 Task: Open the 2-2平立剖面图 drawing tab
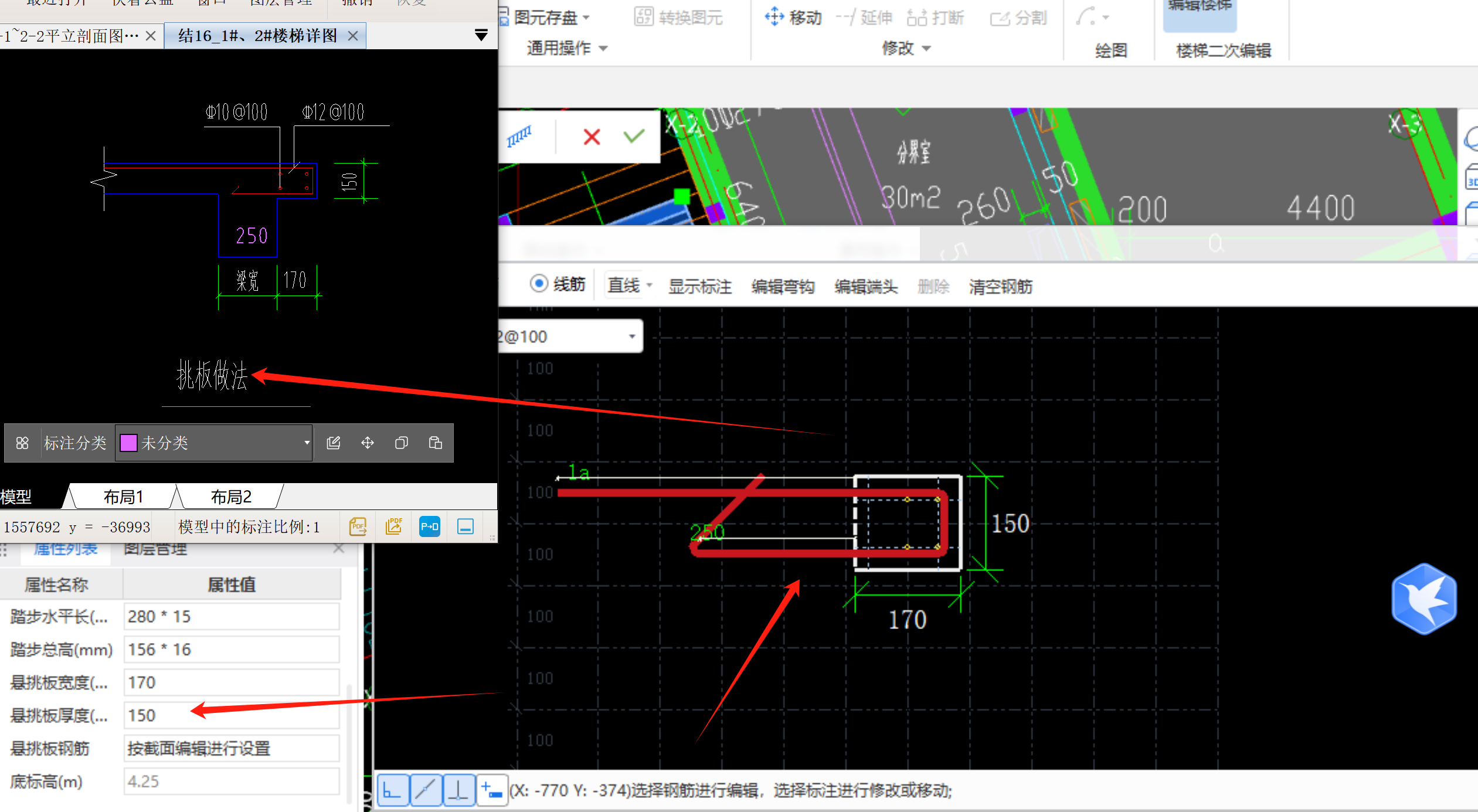70,36
